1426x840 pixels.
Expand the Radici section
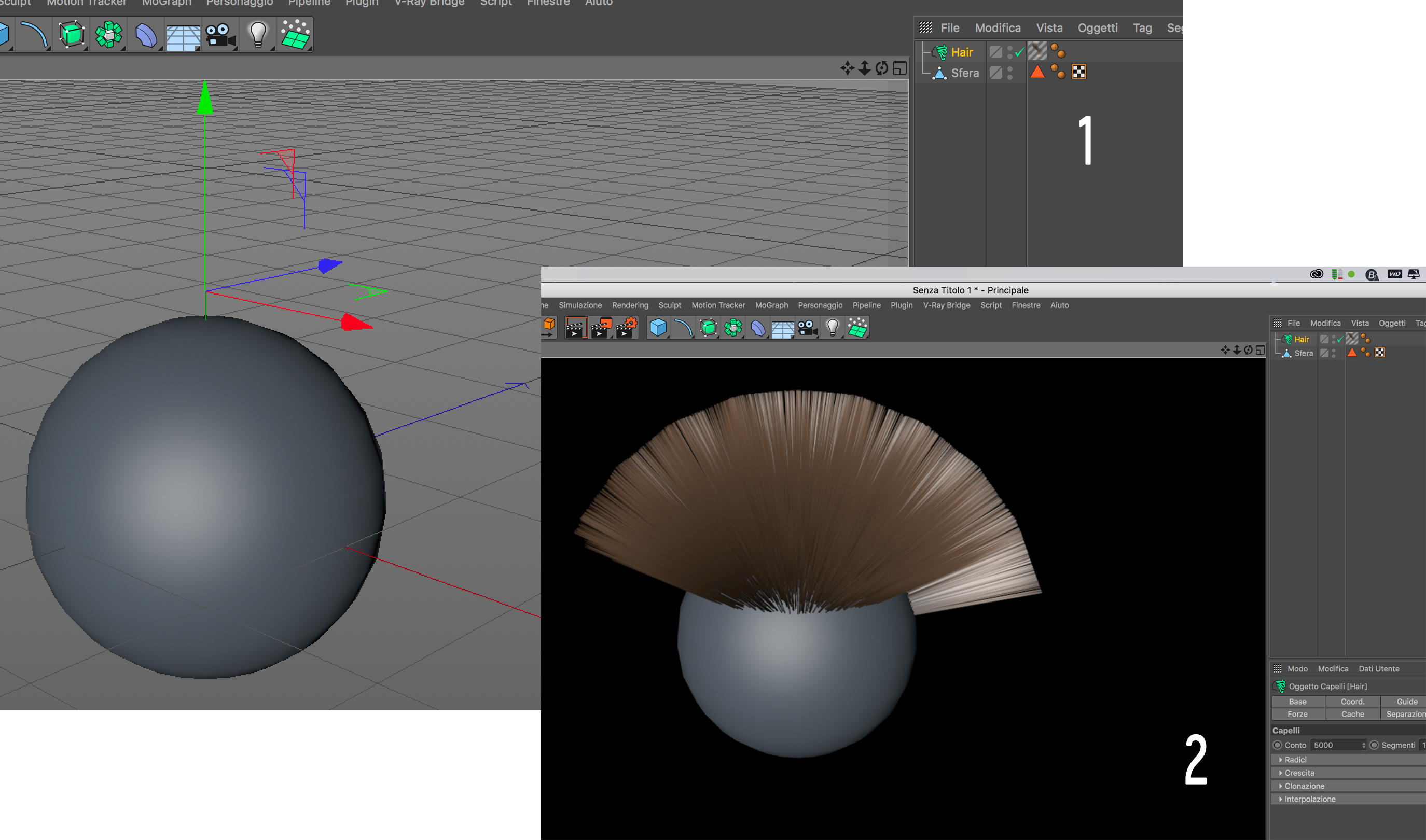[x=1295, y=760]
